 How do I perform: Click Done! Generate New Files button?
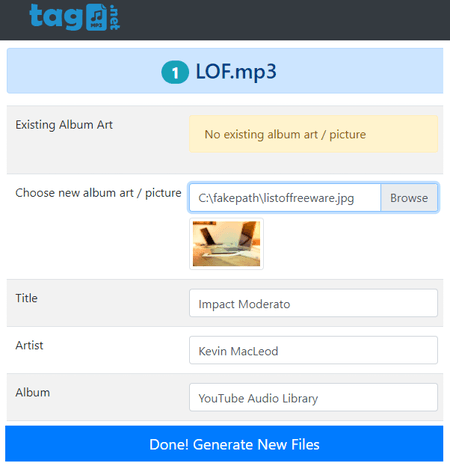(224, 444)
